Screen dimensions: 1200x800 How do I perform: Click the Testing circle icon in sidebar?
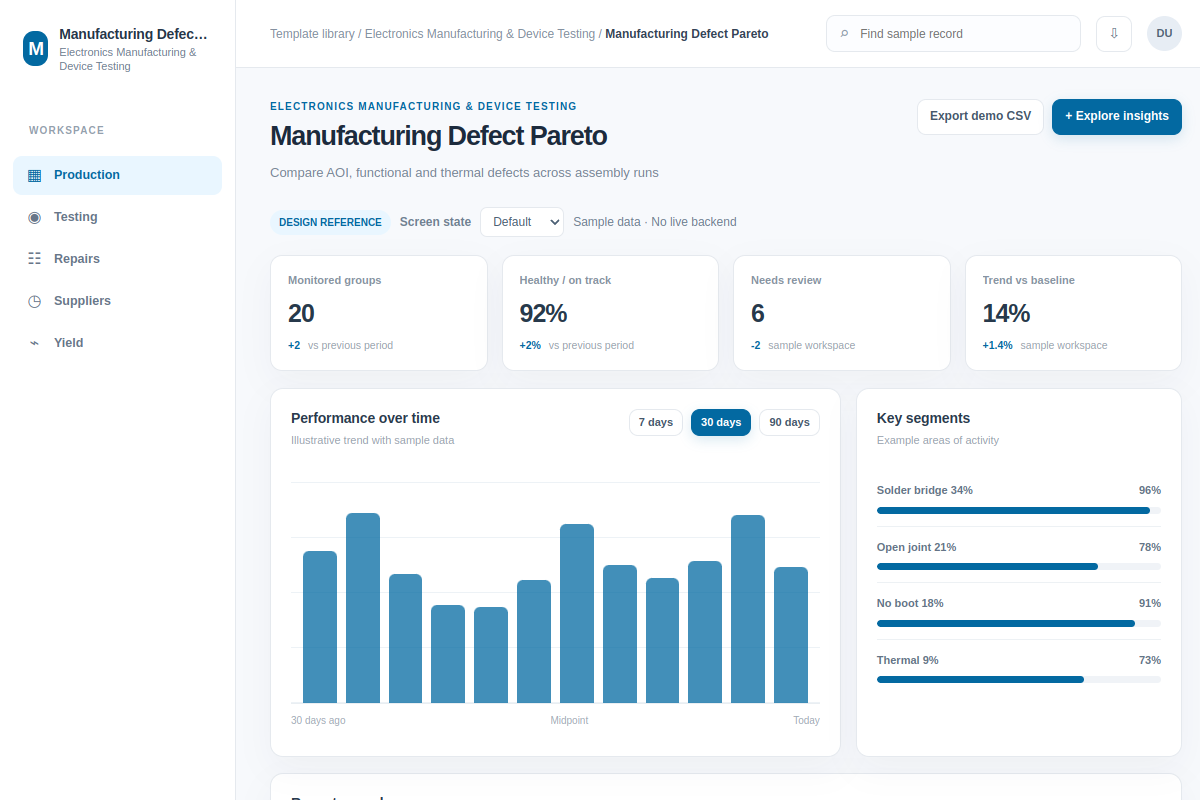click(35, 217)
